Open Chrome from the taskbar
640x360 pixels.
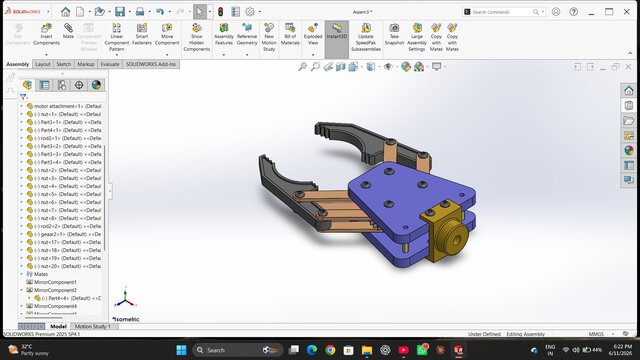pos(330,350)
